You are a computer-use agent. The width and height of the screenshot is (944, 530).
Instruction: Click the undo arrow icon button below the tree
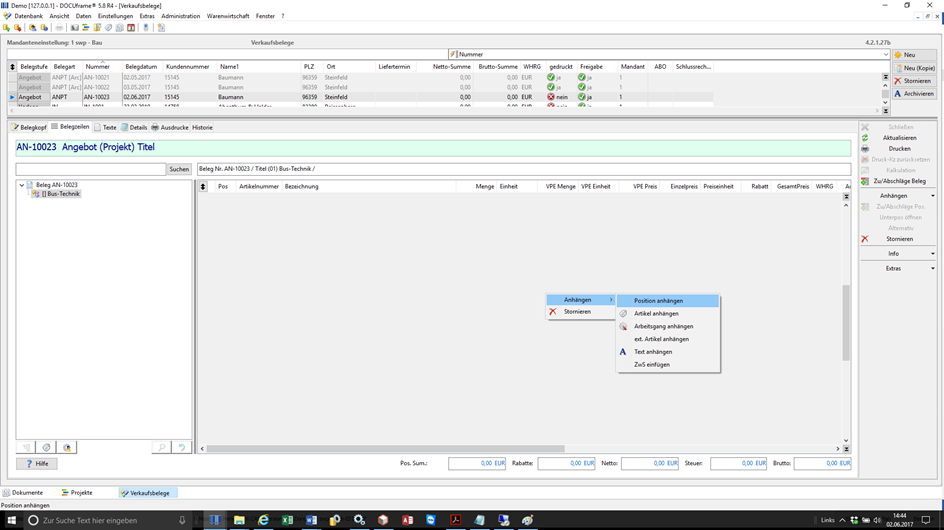pos(182,447)
